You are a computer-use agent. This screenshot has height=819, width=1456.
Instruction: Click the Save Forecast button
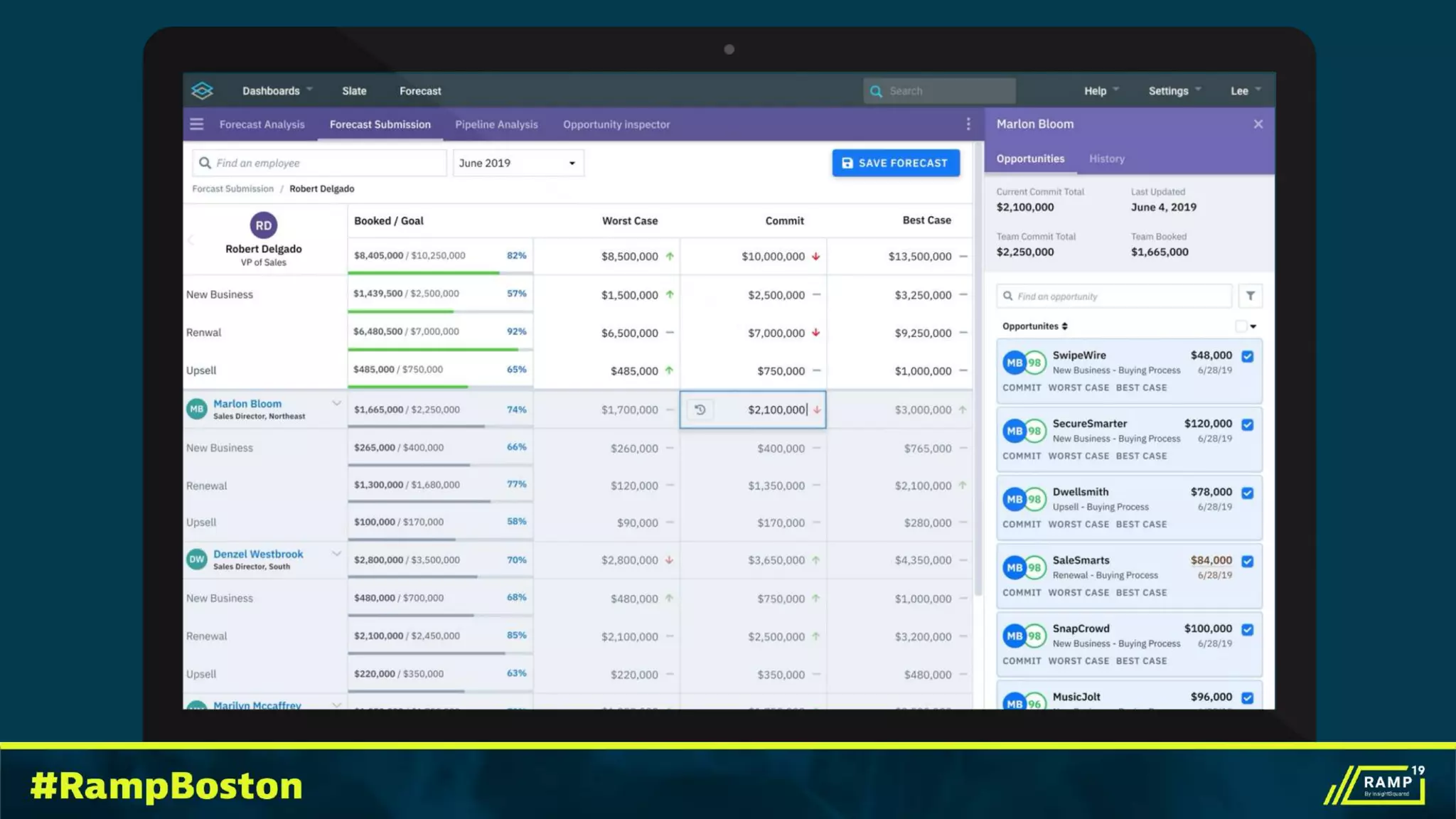895,163
